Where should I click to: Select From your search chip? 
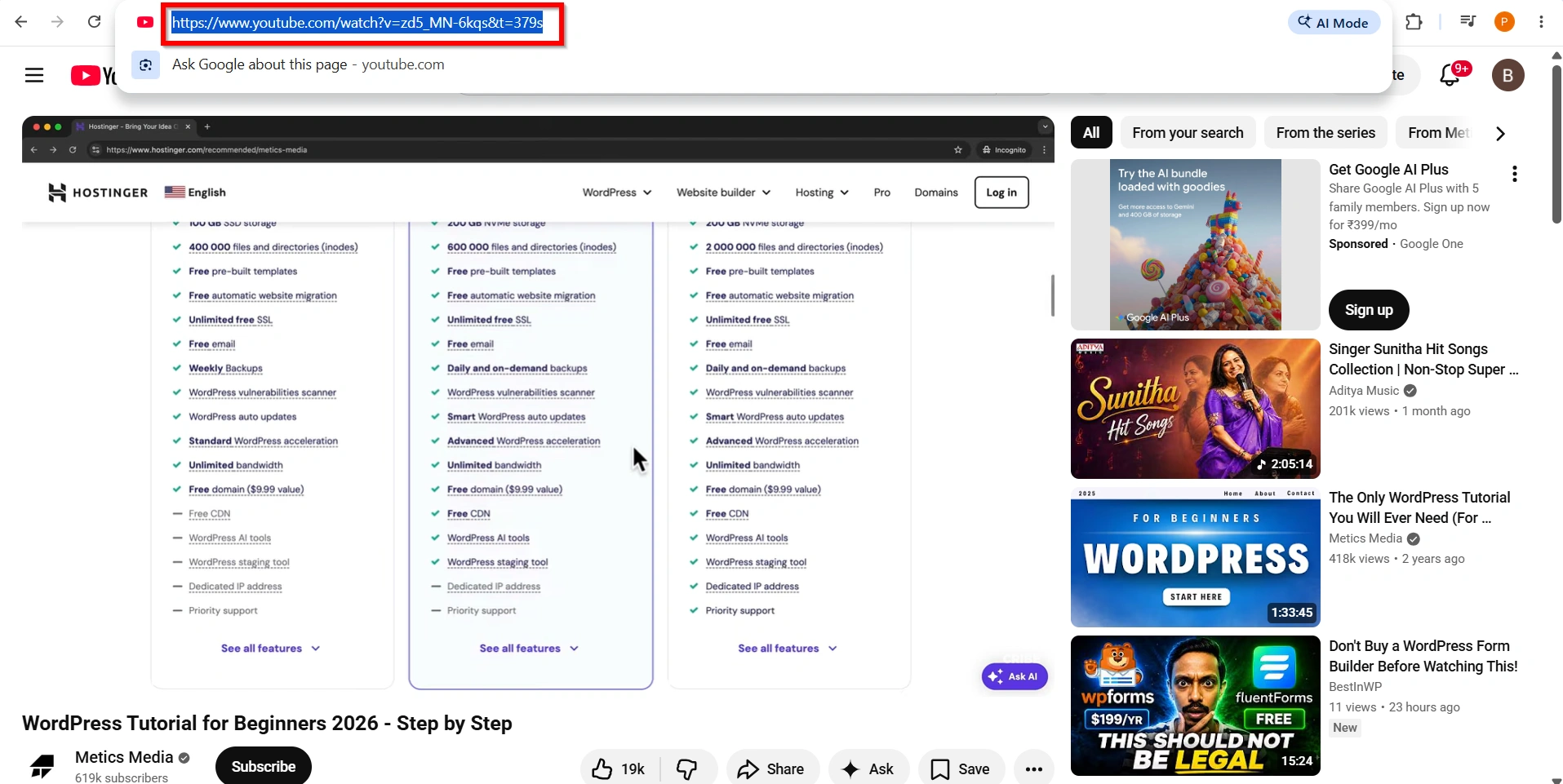(1188, 133)
